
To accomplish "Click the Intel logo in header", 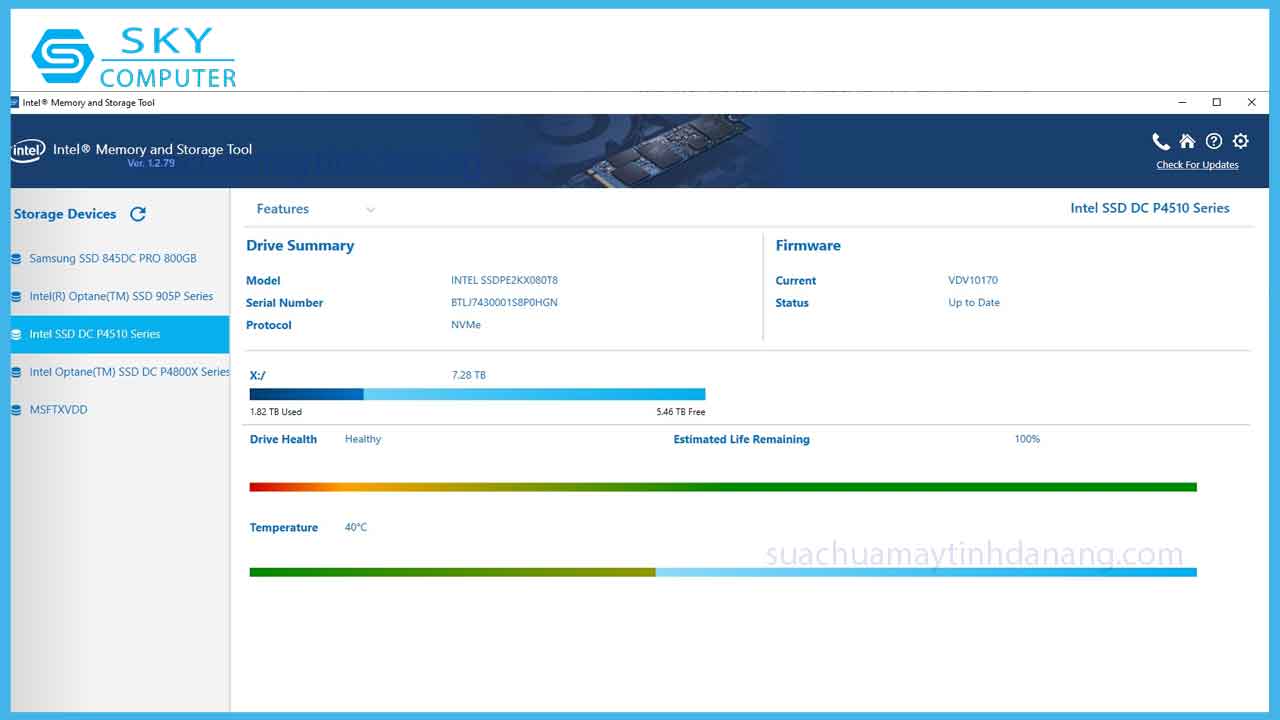I will click(28, 150).
